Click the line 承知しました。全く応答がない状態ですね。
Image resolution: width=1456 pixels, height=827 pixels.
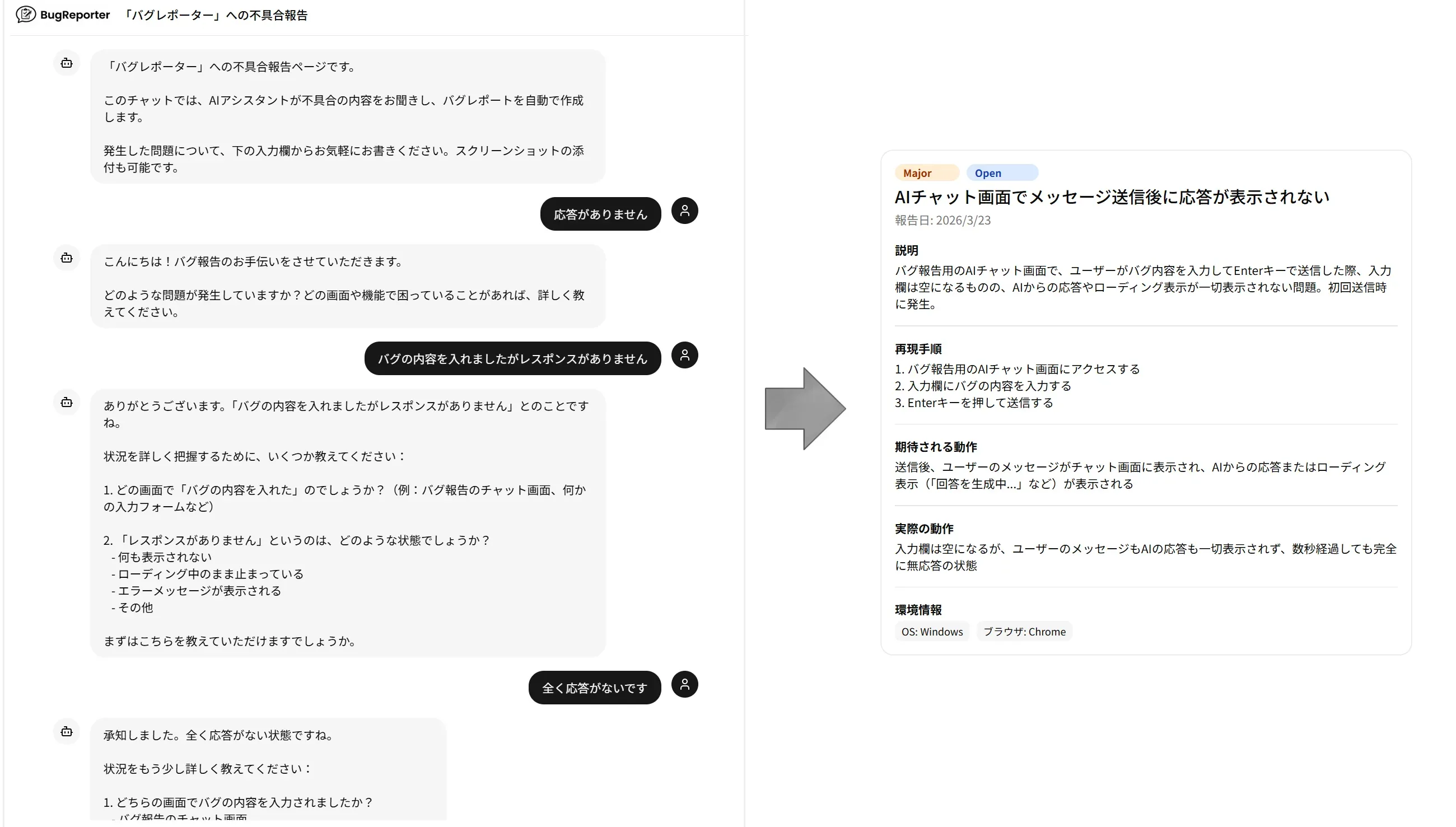tap(220, 736)
